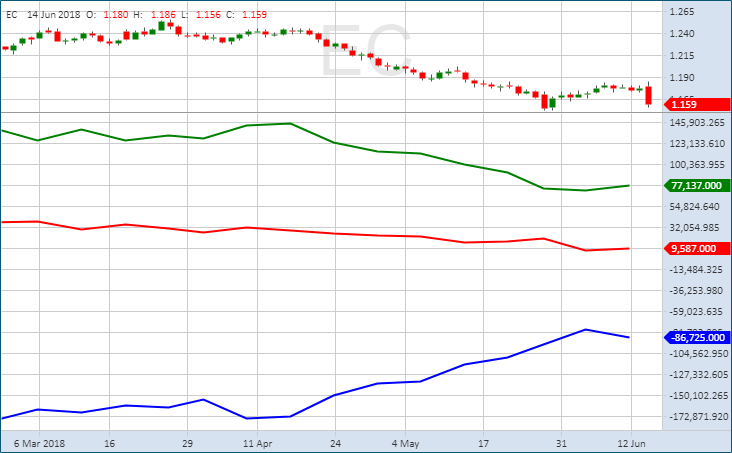Click the close value C: 1.159
Screen dimensions: 732x453
click(252, 15)
